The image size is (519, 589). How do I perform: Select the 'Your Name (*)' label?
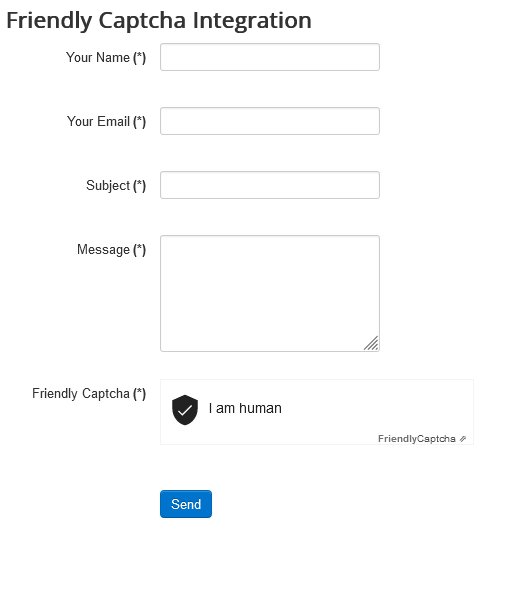(106, 57)
